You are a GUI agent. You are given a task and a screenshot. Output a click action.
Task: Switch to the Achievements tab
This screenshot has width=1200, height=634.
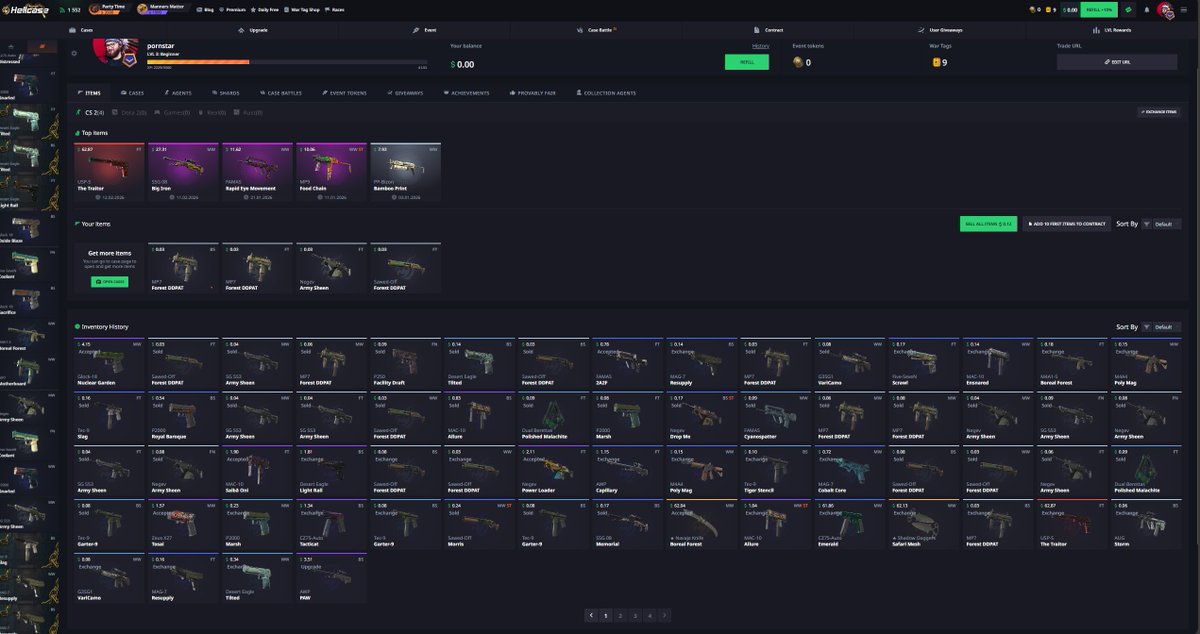(x=466, y=93)
